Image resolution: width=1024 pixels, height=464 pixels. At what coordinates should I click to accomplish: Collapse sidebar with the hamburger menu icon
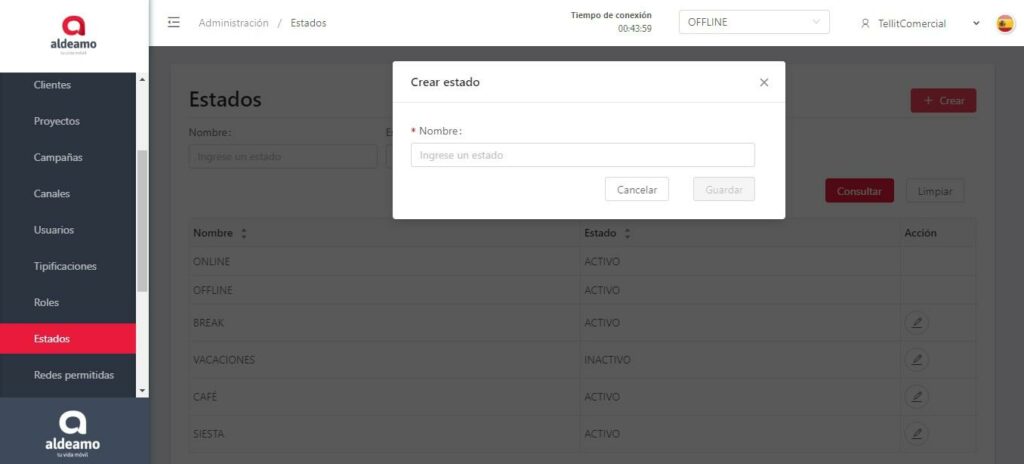(174, 22)
